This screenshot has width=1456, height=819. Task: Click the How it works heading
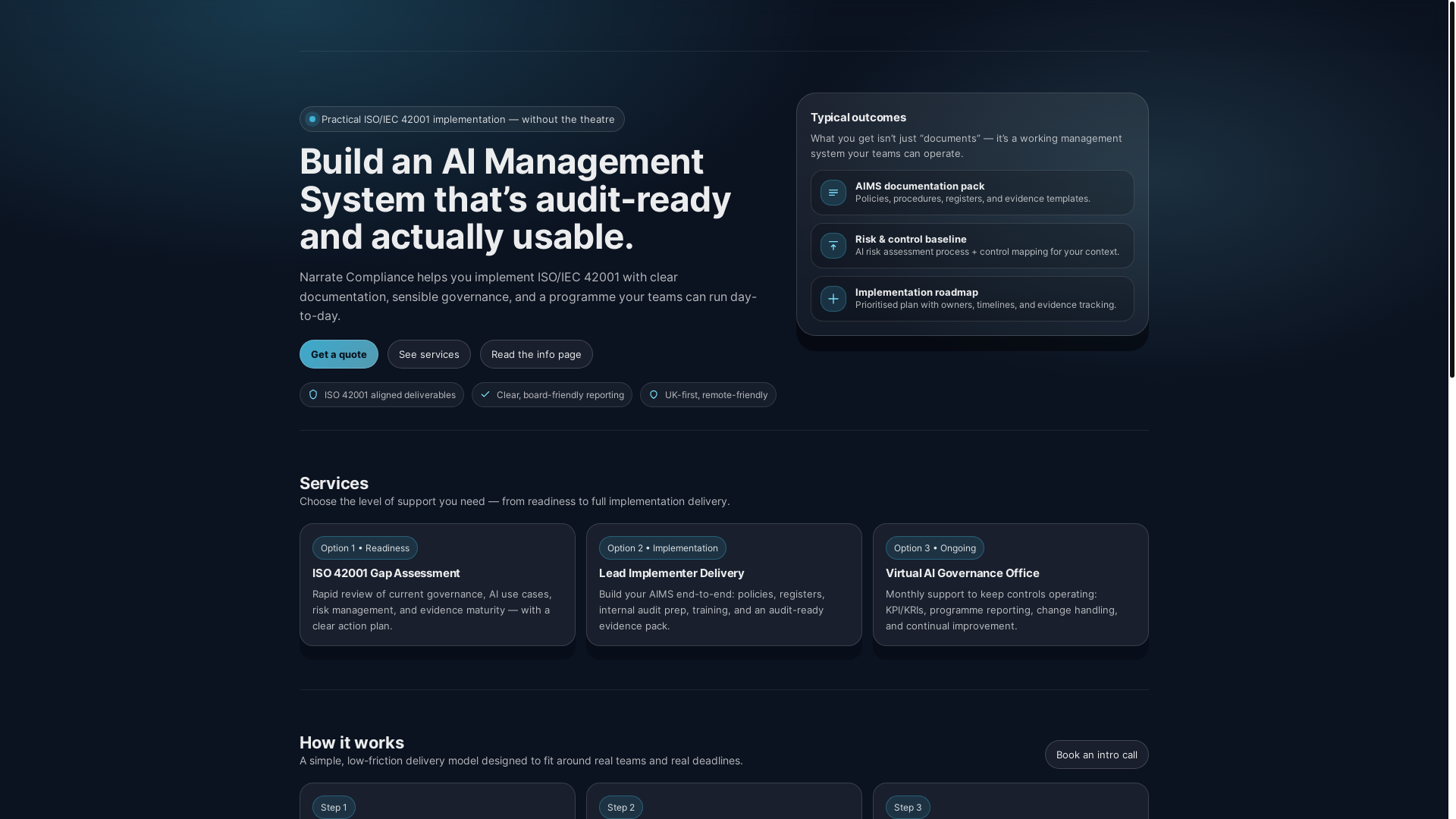pos(352,742)
